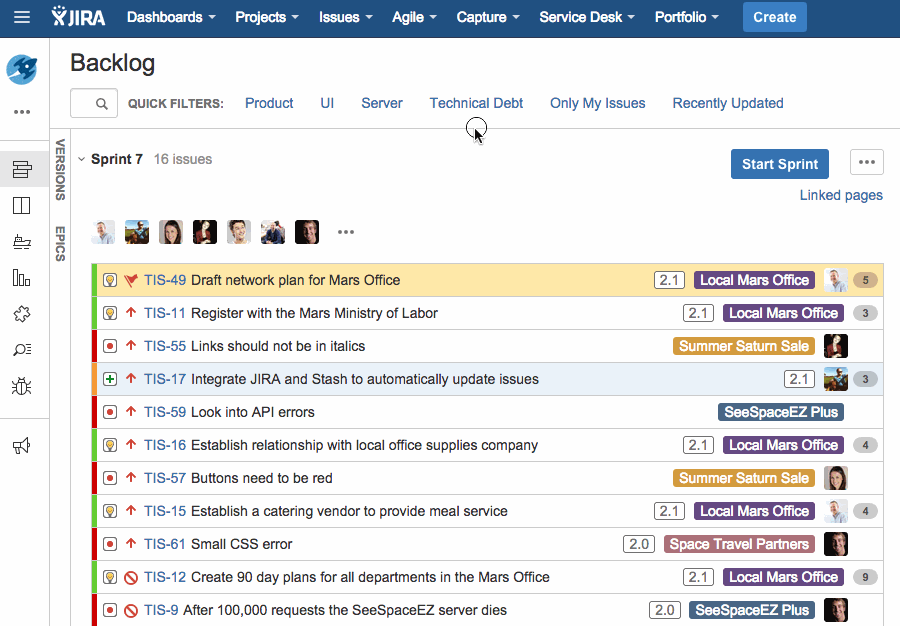Open the Service Desk dropdown menu
This screenshot has height=626, width=900.
pyautogui.click(x=587, y=17)
